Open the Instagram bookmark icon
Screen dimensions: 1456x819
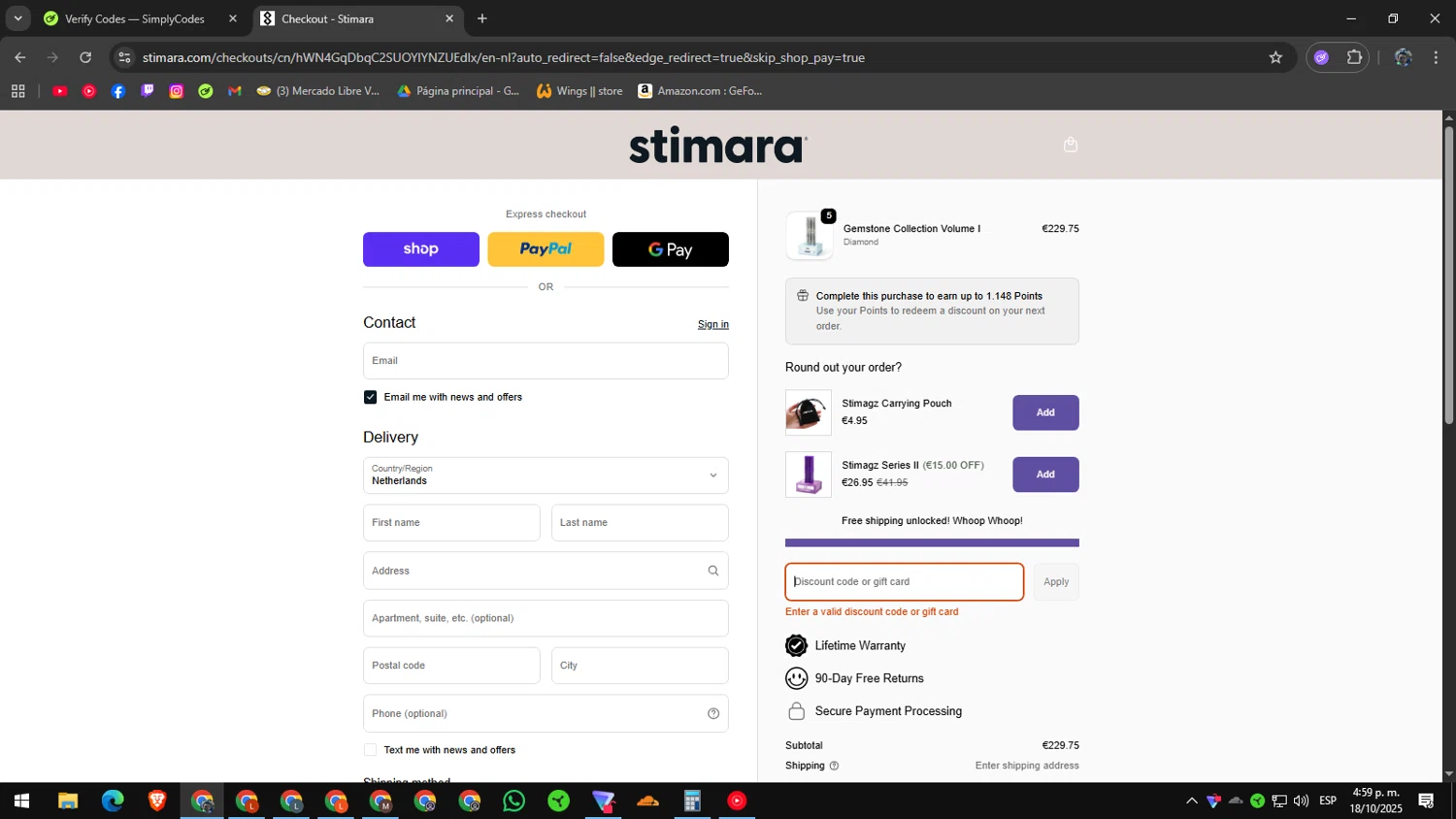pos(177,91)
